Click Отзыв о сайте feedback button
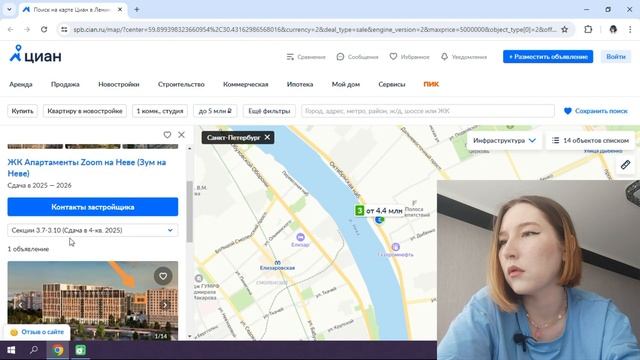Screen dimensions: 640x360 coord(37,332)
